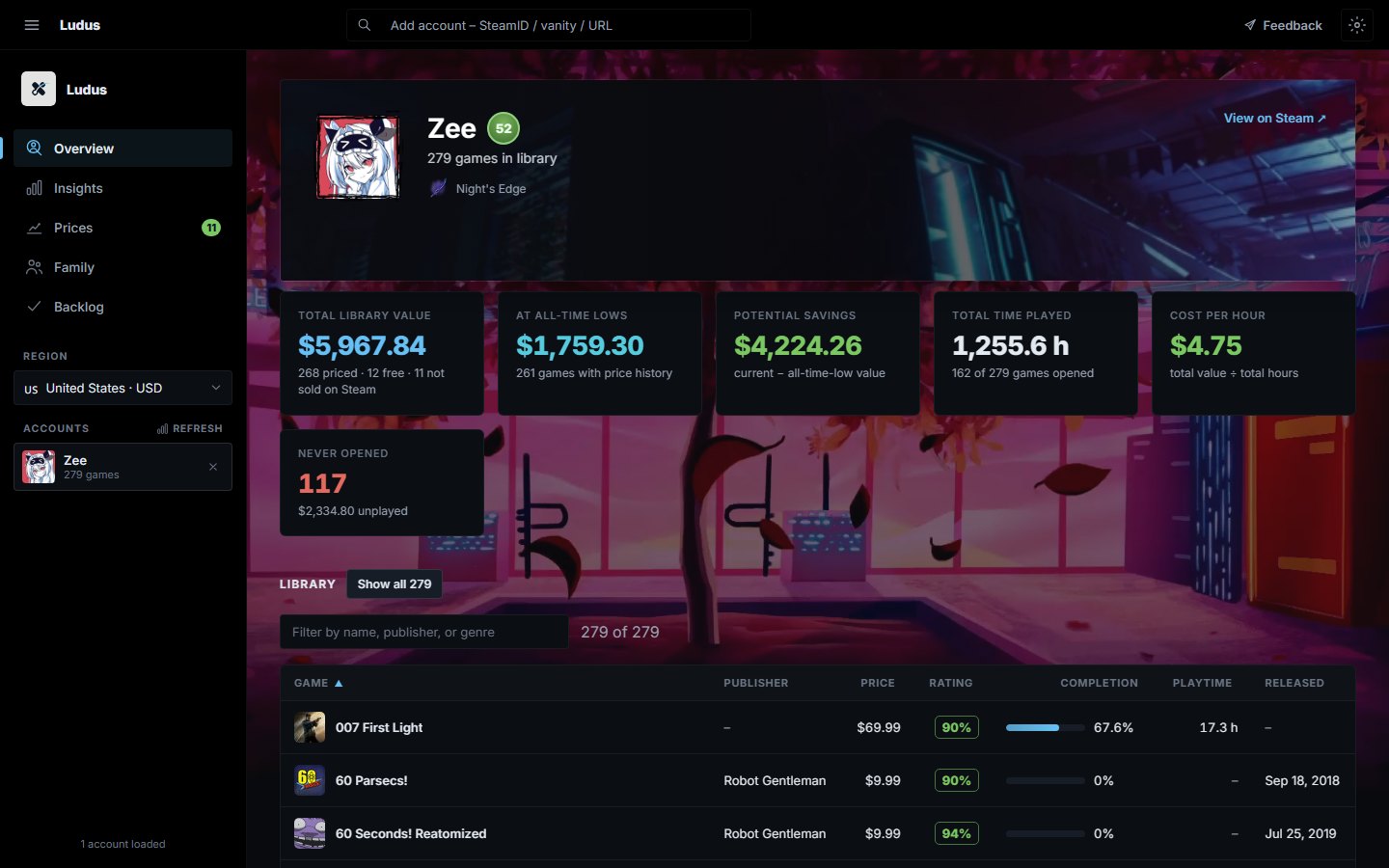Remove the Zee account with X

point(213,467)
